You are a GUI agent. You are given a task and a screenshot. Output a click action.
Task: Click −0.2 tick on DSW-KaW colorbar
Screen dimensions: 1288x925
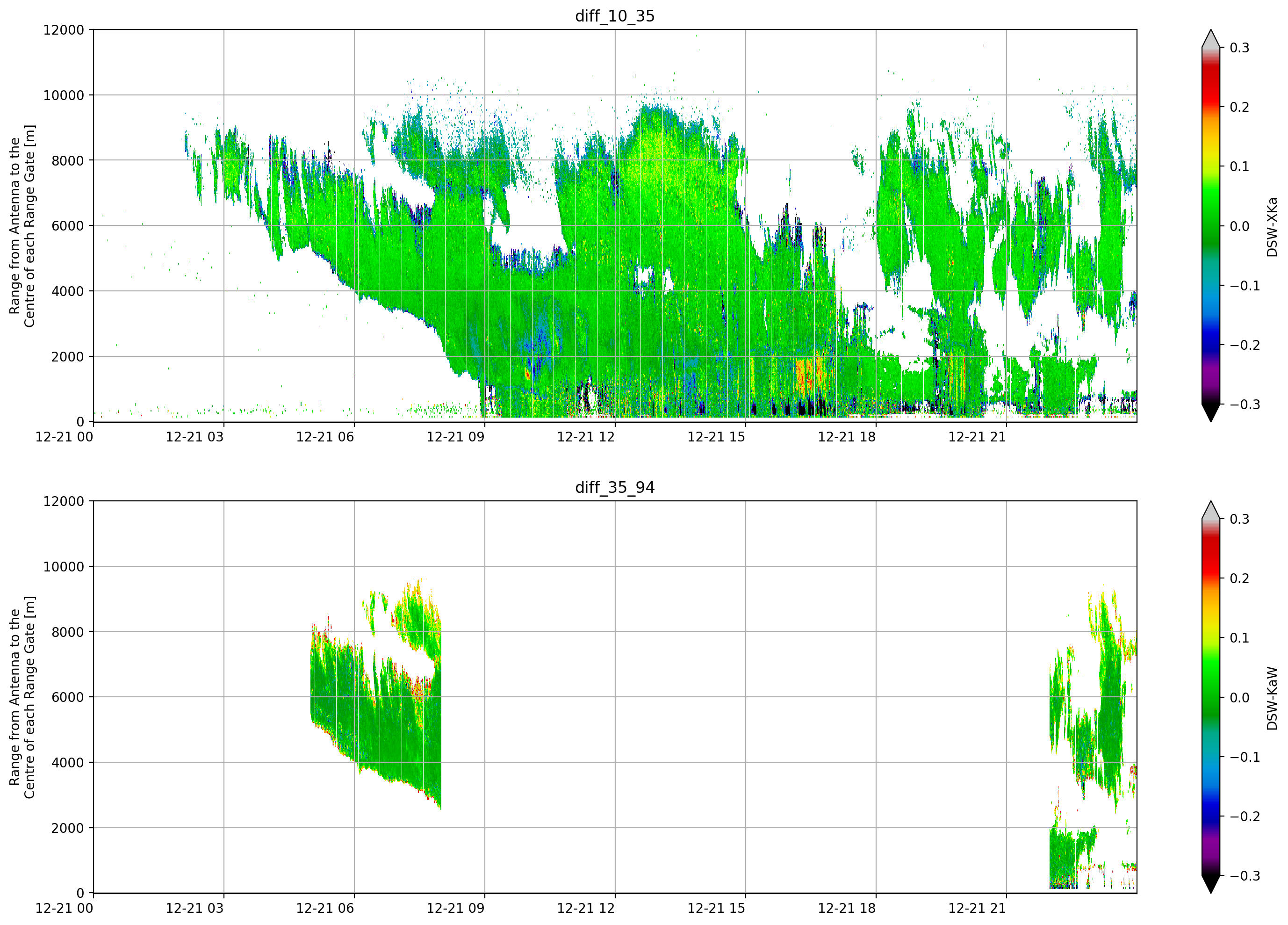(x=1245, y=817)
